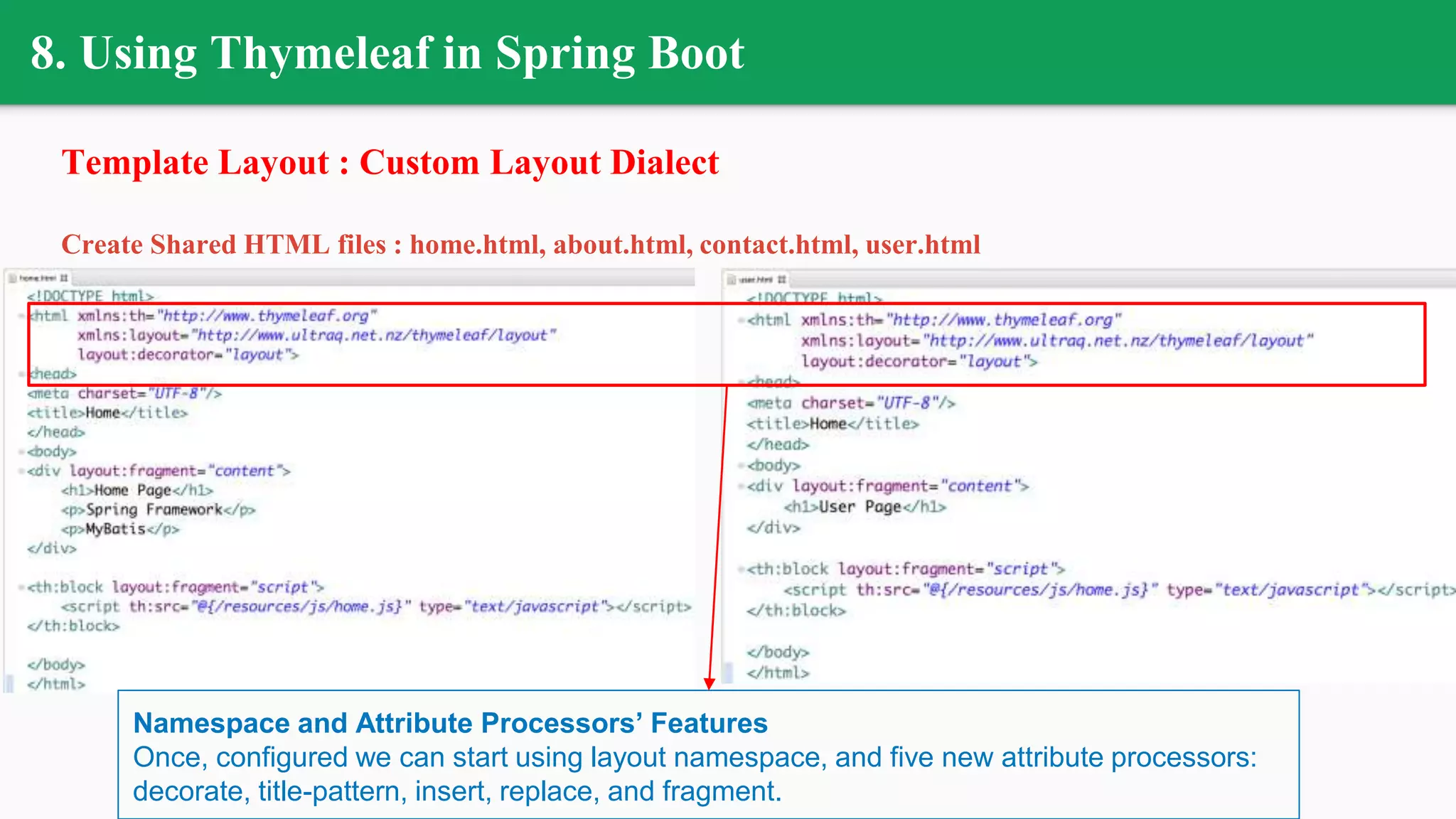The width and height of the screenshot is (1456, 819).
Task: Select the user.html tab label
Action: (756, 279)
